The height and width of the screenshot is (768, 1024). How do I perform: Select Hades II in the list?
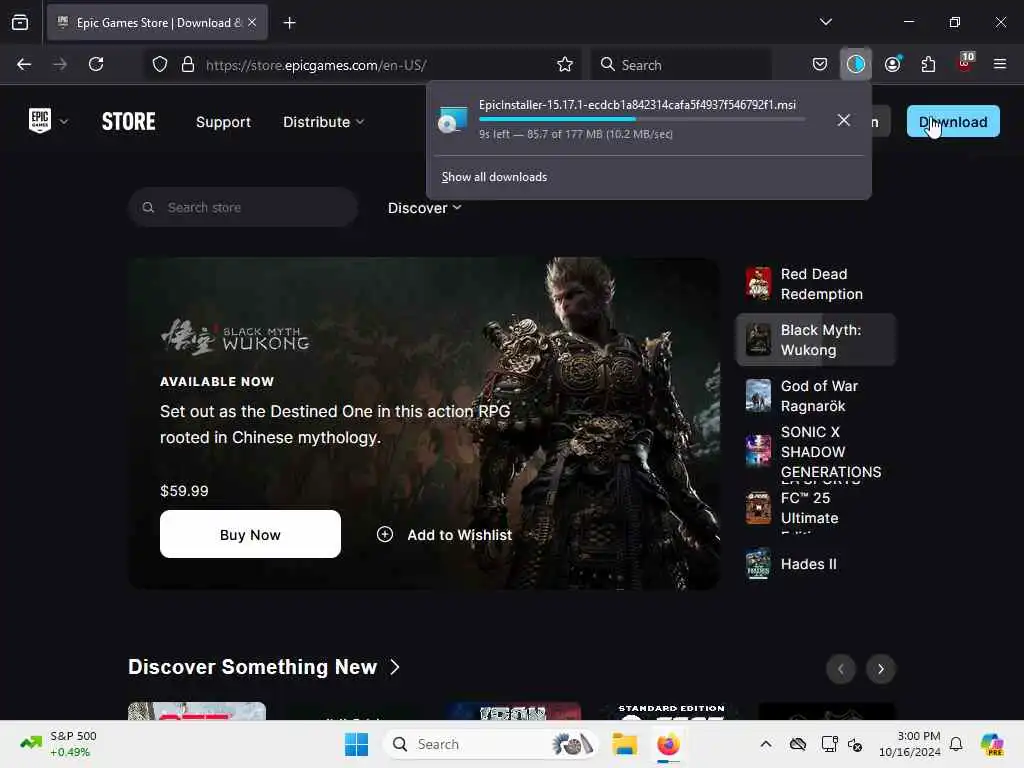pyautogui.click(x=816, y=564)
